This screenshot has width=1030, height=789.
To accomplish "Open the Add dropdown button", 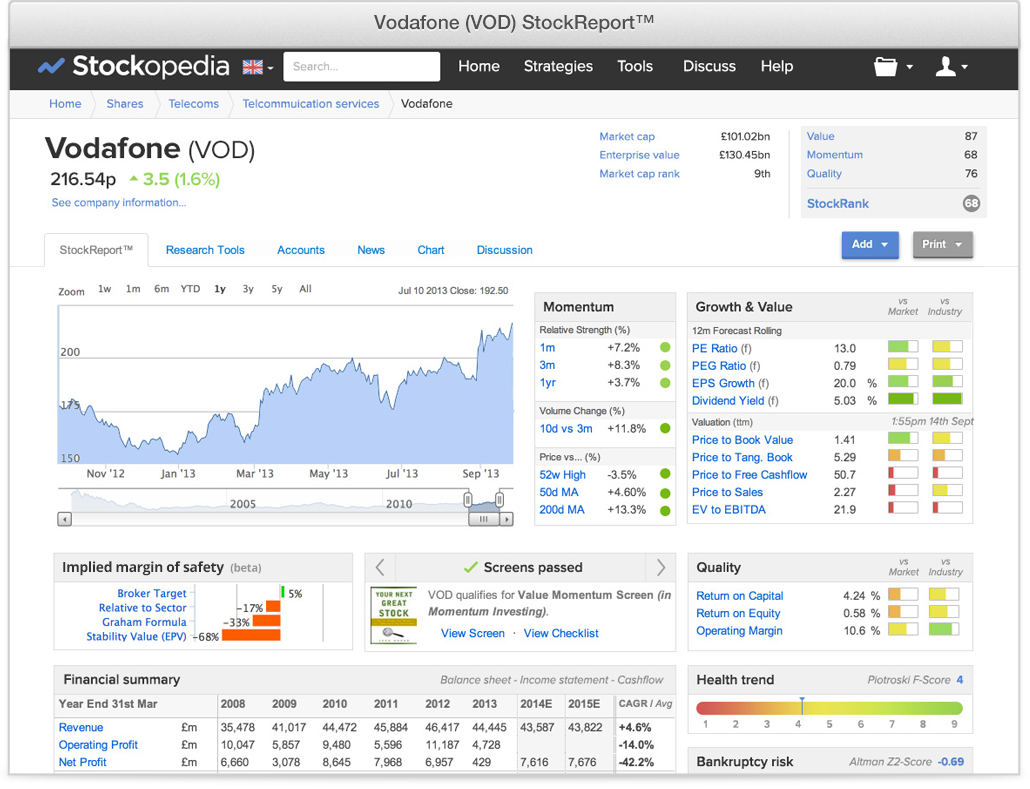I will pos(870,244).
